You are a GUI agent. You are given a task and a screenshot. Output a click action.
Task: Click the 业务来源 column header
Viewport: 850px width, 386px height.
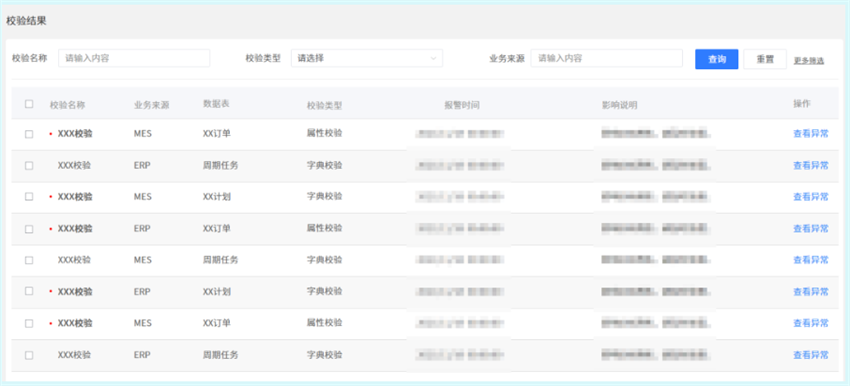coord(152,105)
